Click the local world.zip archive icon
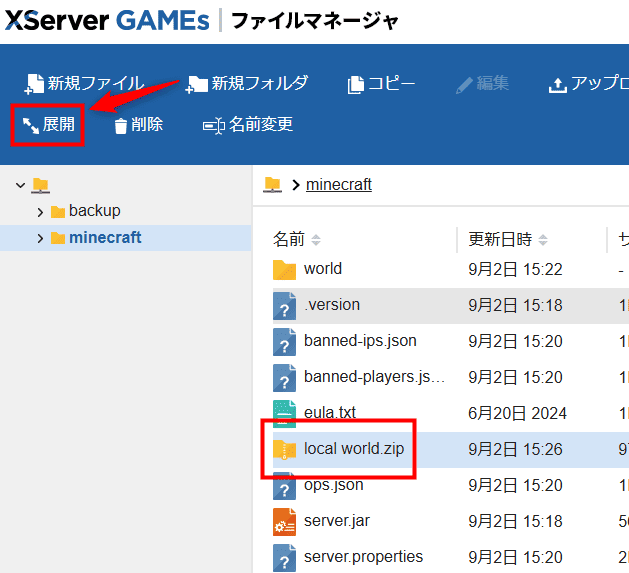629x573 pixels. [284, 449]
